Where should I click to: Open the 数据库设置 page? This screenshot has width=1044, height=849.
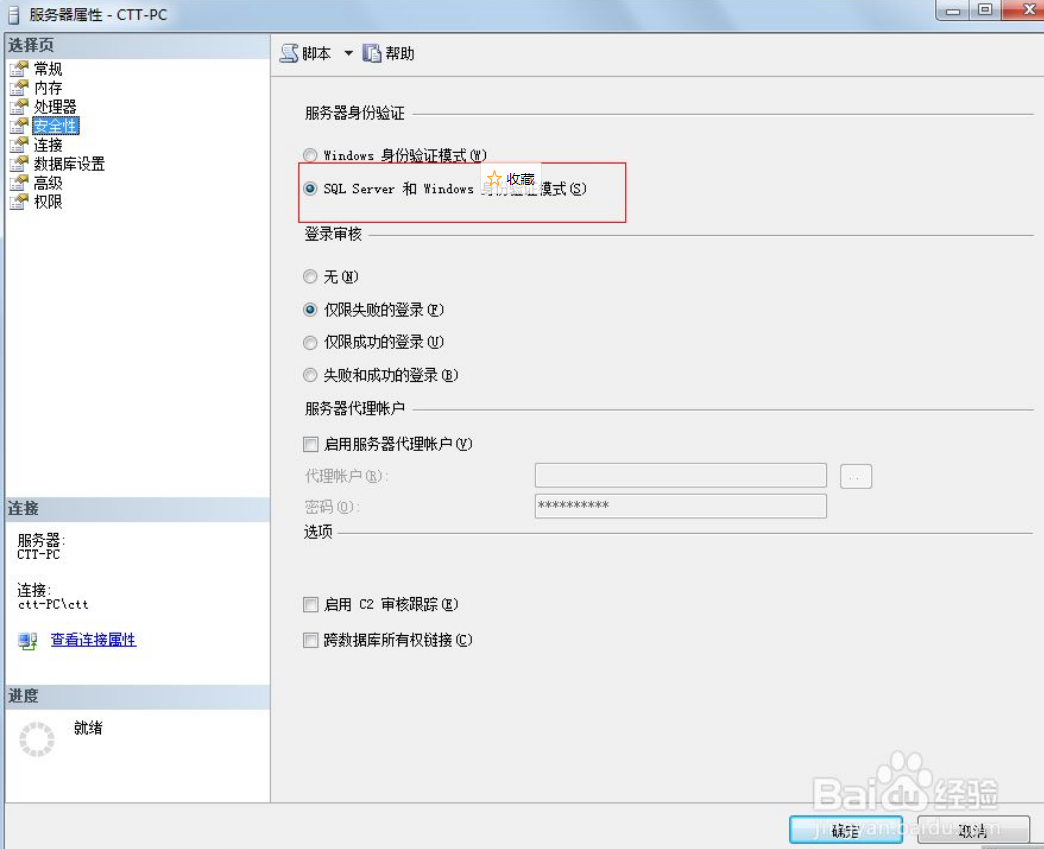point(69,164)
